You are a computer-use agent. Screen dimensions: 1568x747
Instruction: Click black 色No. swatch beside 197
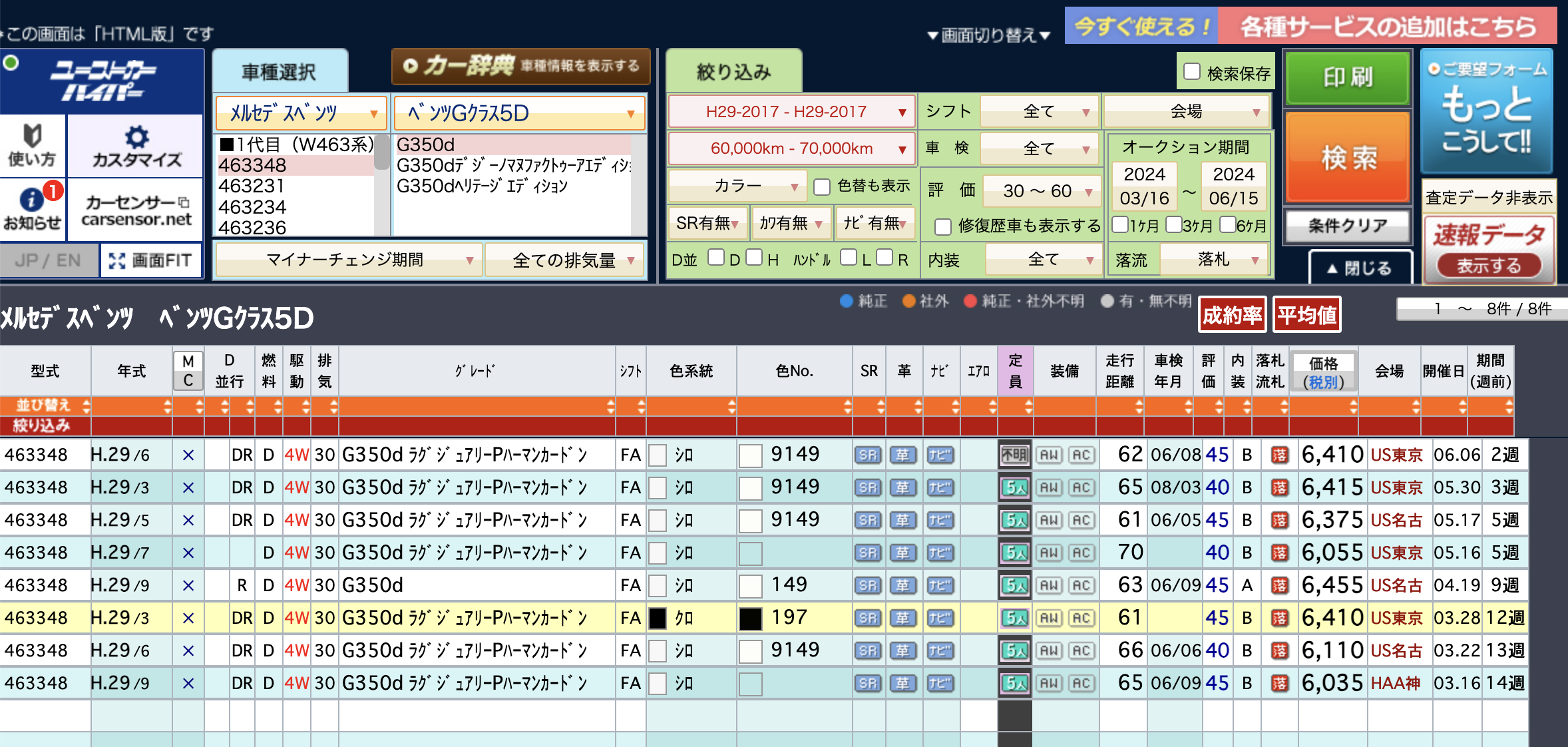coord(751,619)
